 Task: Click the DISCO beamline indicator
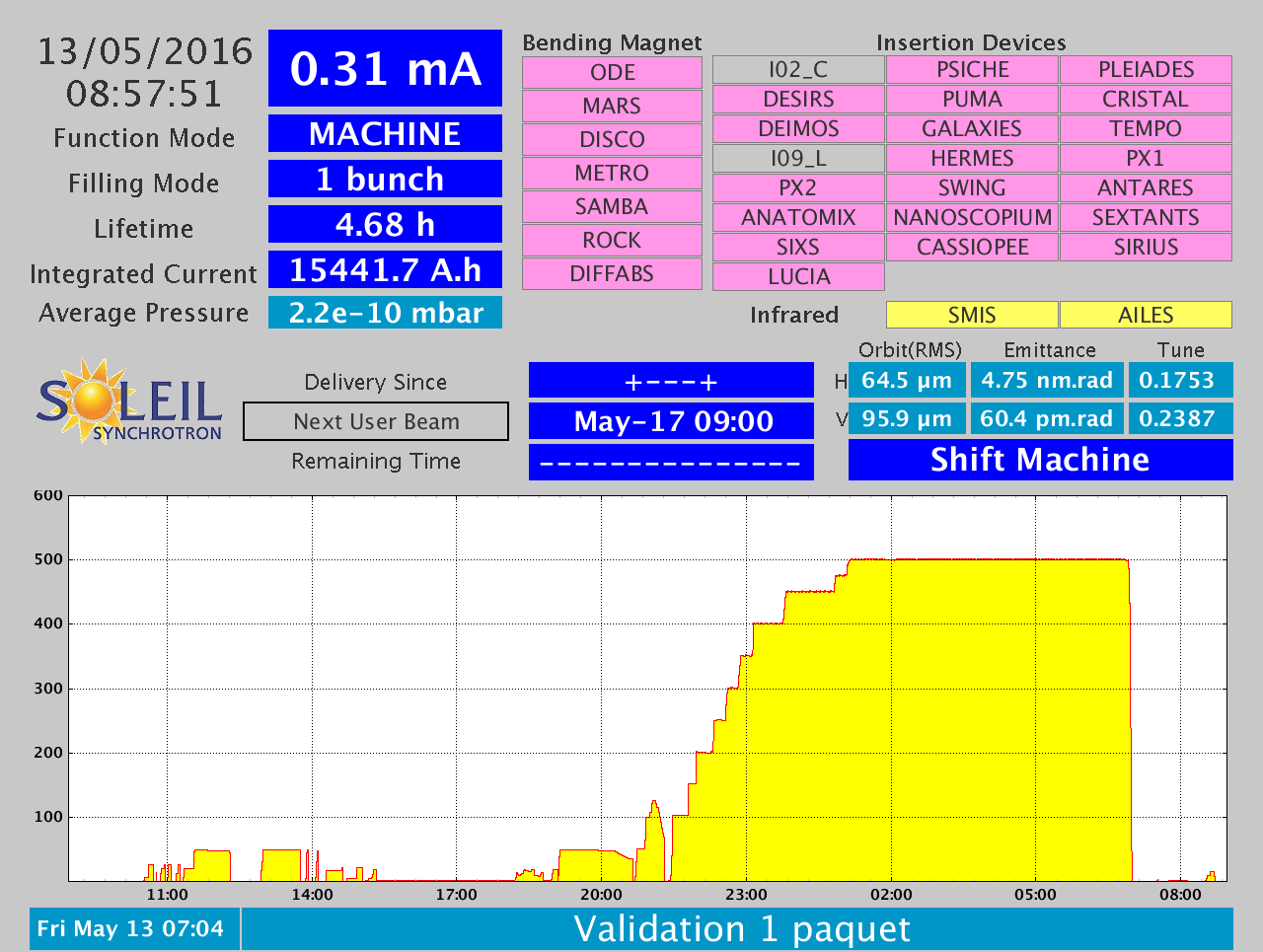(x=612, y=139)
